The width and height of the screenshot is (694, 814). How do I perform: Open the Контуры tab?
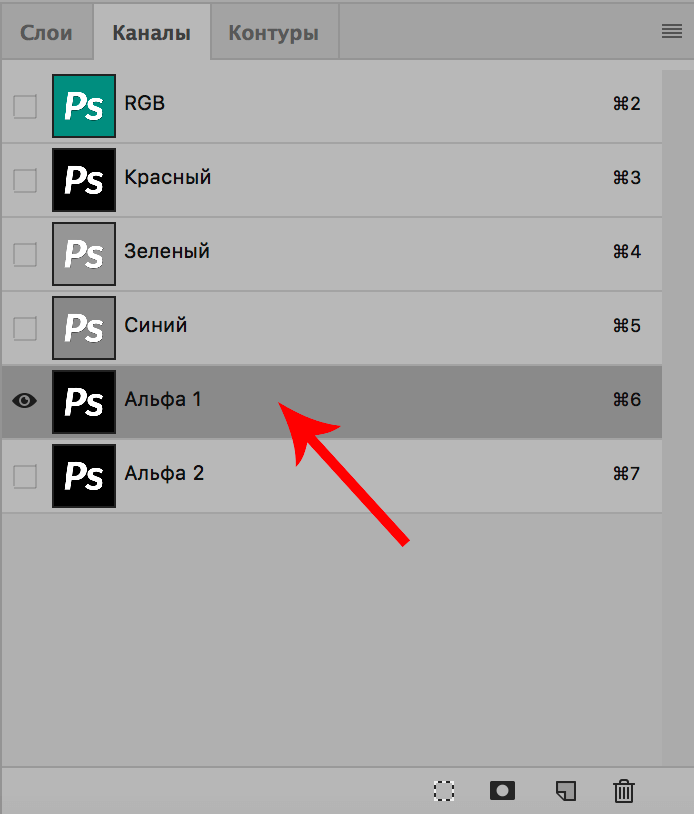pyautogui.click(x=273, y=31)
